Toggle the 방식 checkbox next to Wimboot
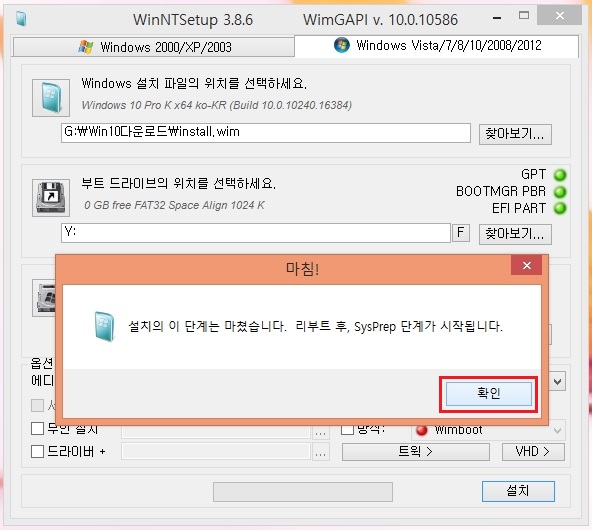592x530 pixels. [347, 429]
